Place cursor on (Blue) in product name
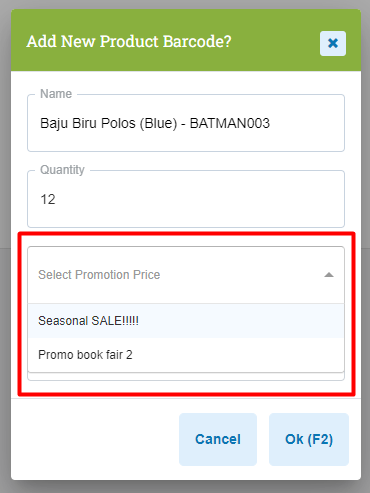Screen dimensions: 370x493 (x=158, y=123)
